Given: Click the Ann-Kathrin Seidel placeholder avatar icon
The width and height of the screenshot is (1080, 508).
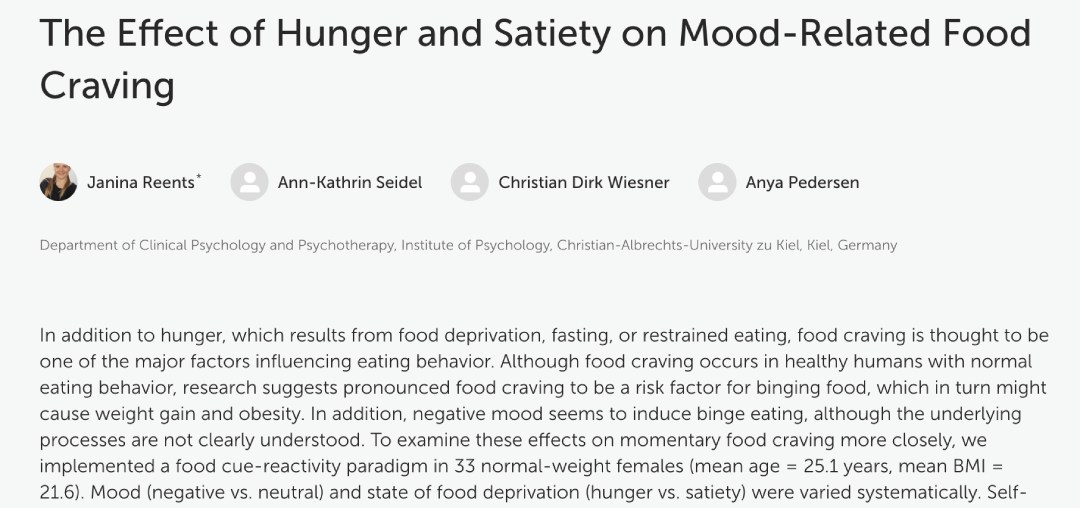Looking at the screenshot, I should pos(249,182).
